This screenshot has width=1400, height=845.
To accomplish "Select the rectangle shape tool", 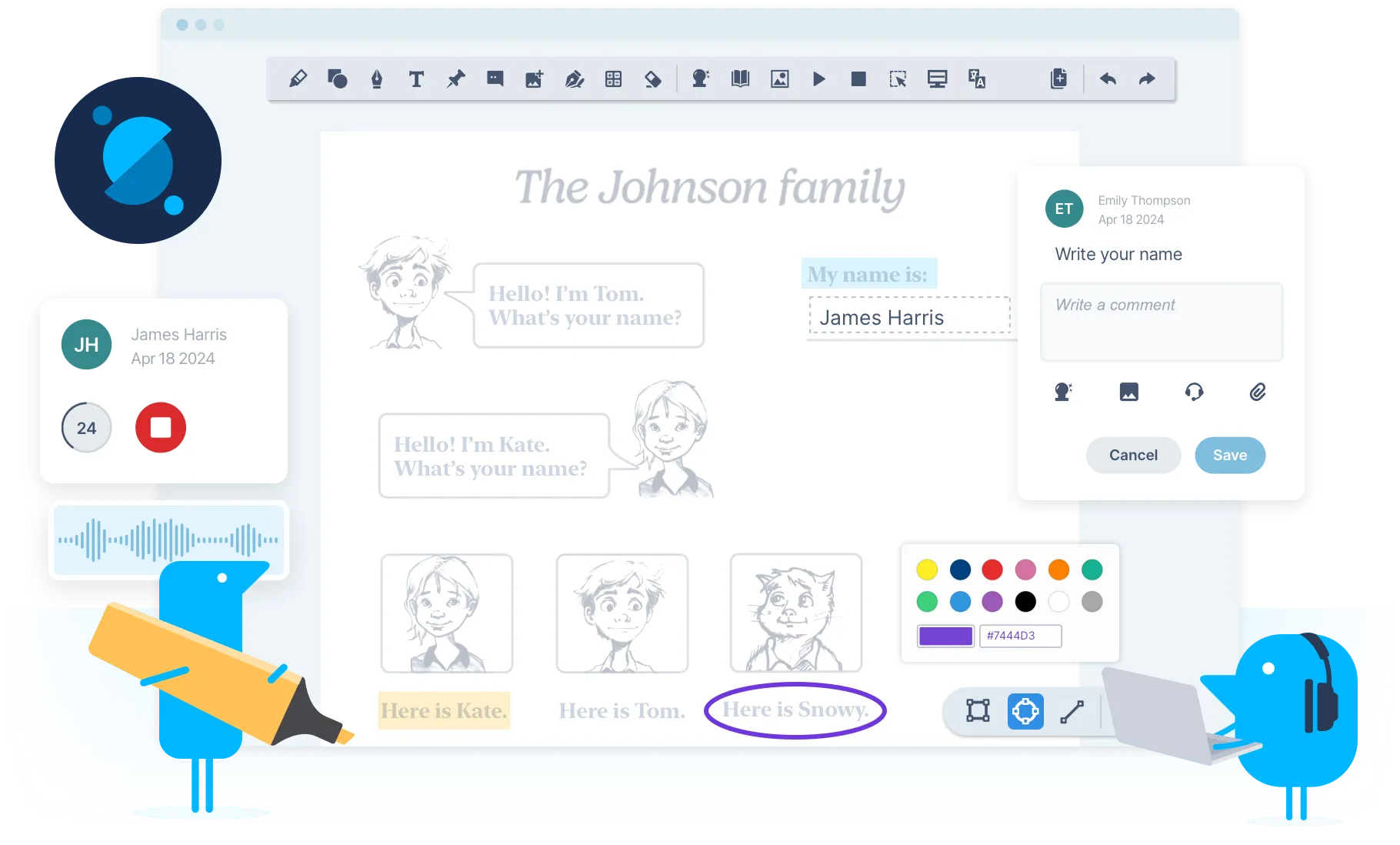I will (x=978, y=710).
